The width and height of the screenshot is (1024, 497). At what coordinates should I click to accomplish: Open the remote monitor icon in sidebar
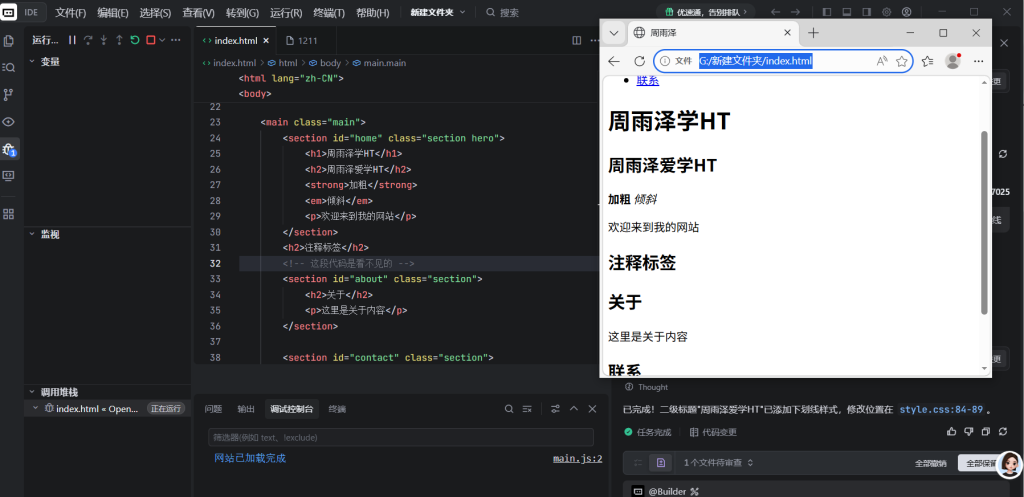(x=8, y=176)
